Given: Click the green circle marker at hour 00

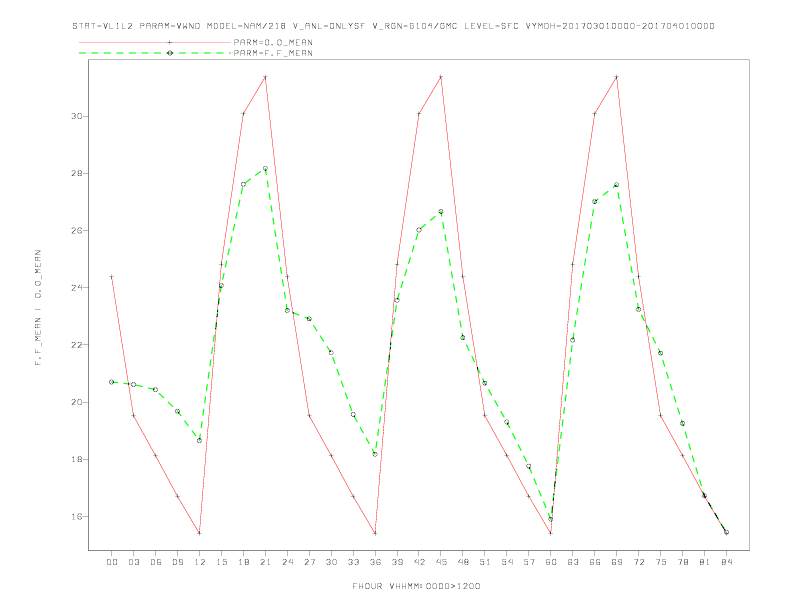Looking at the screenshot, I should (112, 382).
